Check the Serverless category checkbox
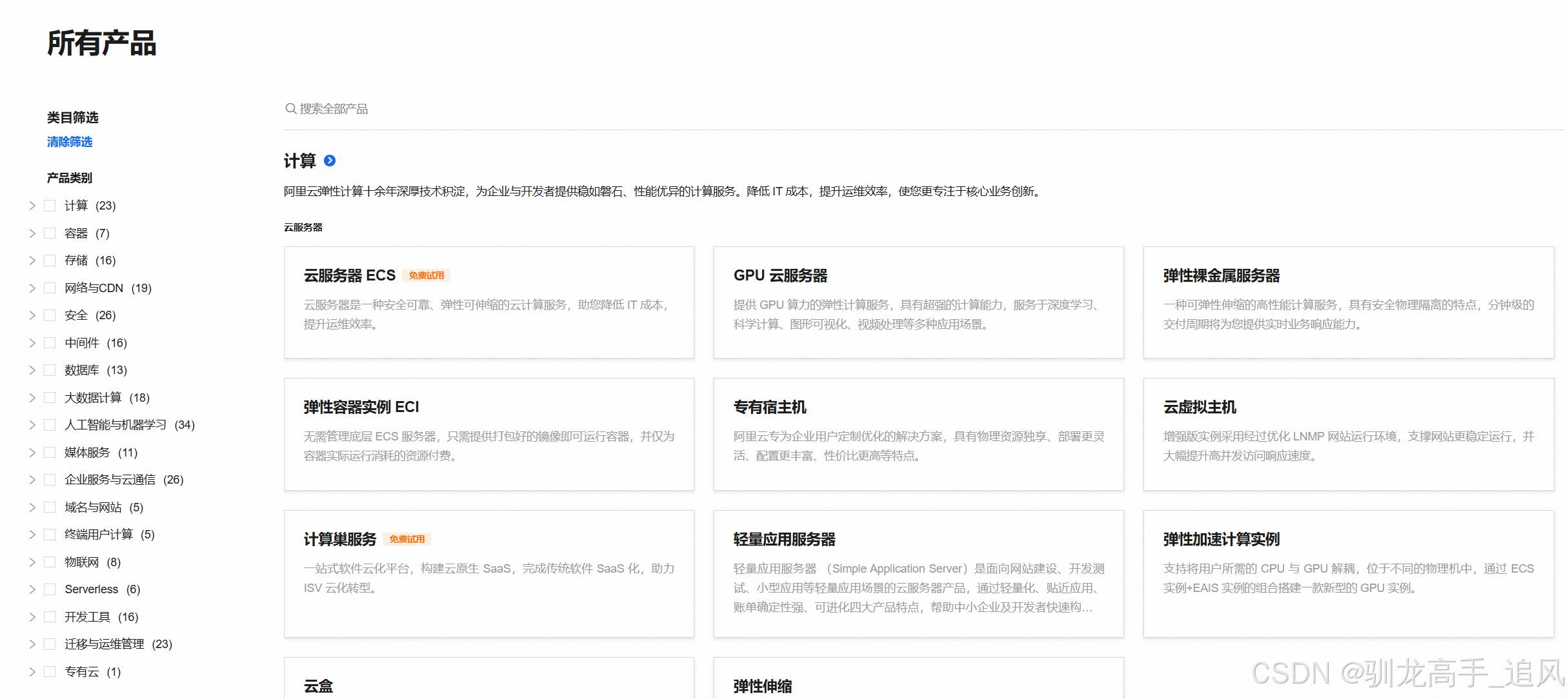 (50, 589)
